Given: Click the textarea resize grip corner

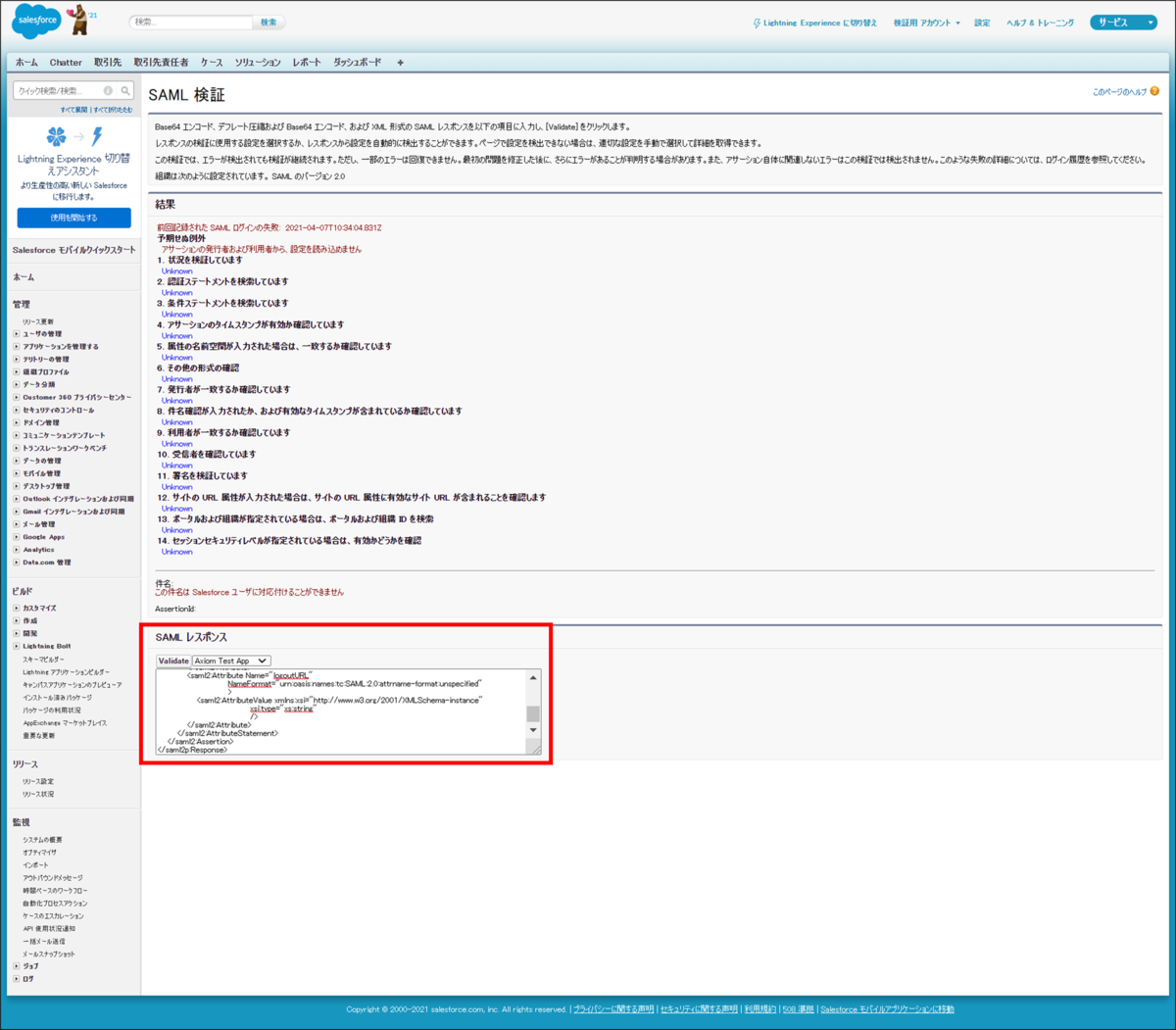Looking at the screenshot, I should point(535,749).
